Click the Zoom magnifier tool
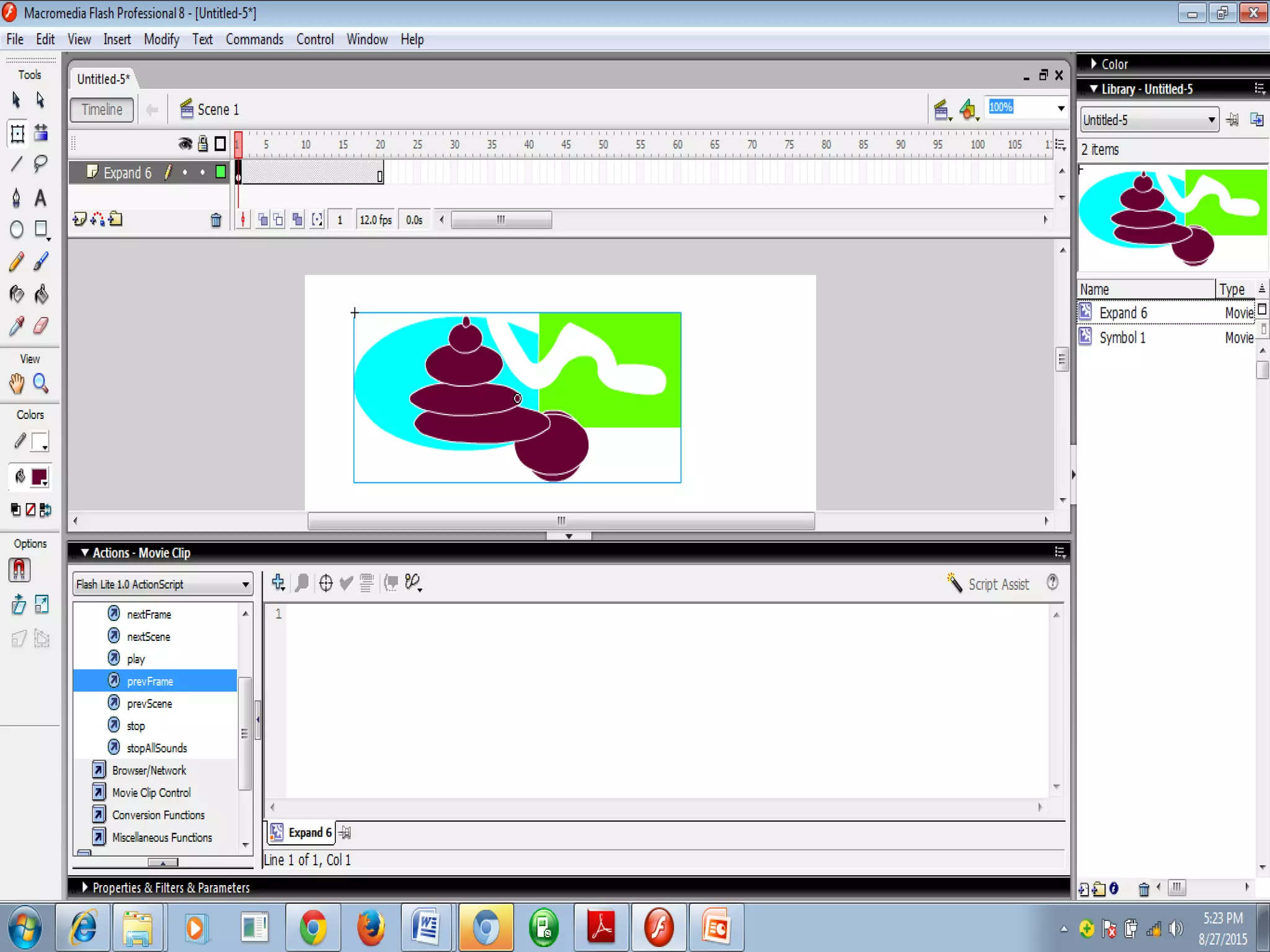This screenshot has height=952, width=1270. coord(41,384)
